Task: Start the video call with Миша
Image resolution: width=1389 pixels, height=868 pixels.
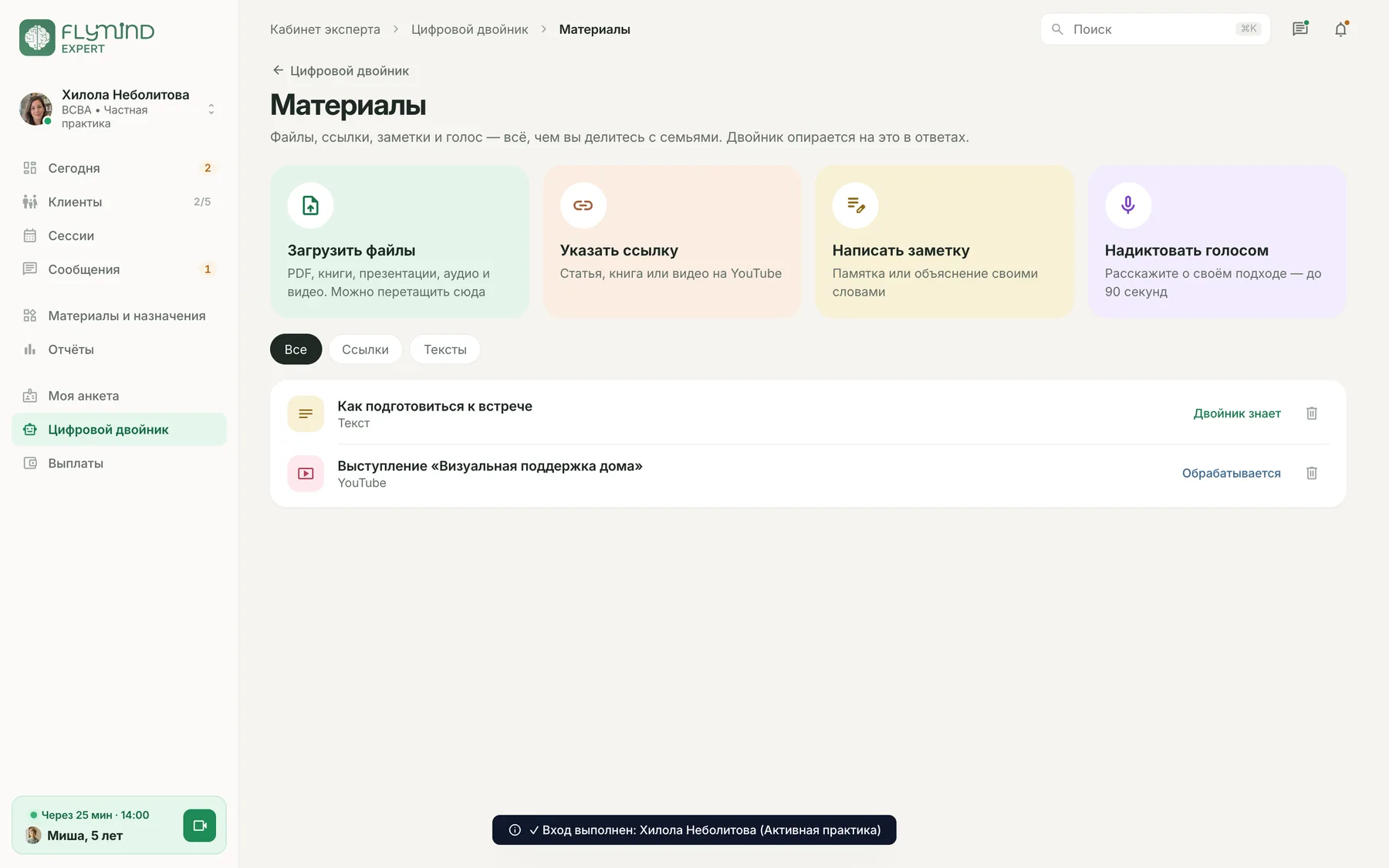Action: point(200,826)
